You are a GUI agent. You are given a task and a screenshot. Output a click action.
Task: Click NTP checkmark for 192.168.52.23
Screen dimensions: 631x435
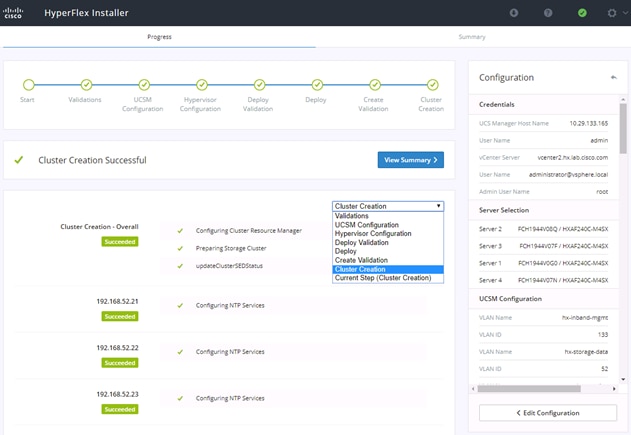(180, 398)
